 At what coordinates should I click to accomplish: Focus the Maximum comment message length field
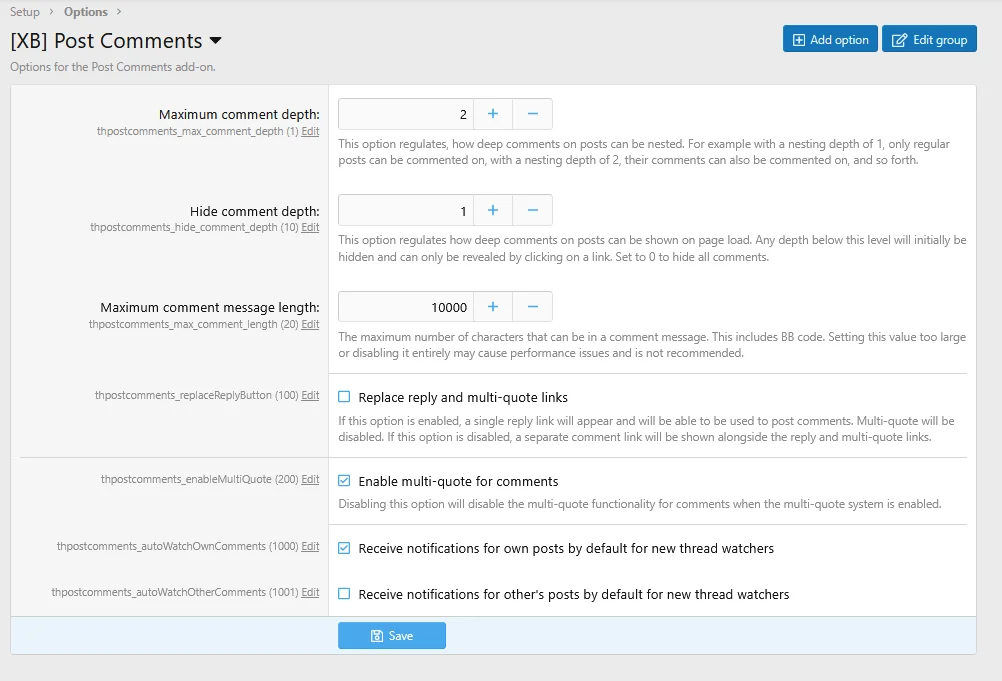point(406,307)
